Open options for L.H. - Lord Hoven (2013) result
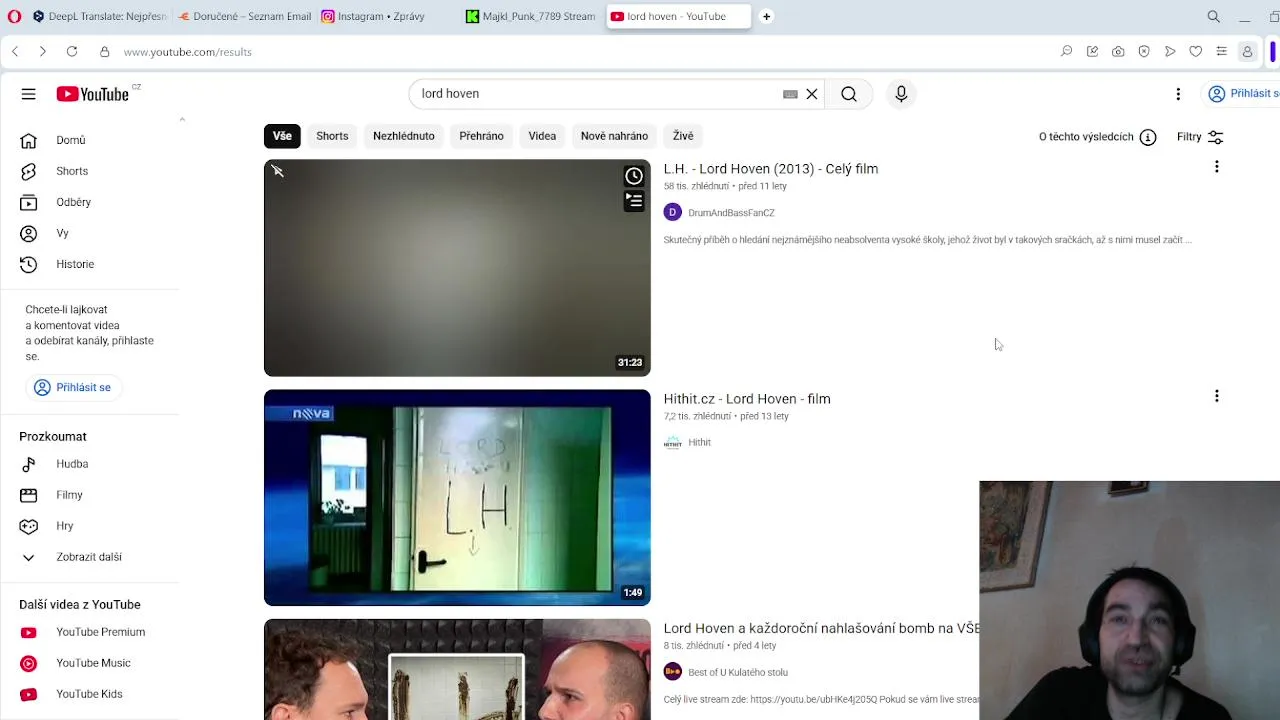This screenshot has width=1280, height=720. (1217, 167)
